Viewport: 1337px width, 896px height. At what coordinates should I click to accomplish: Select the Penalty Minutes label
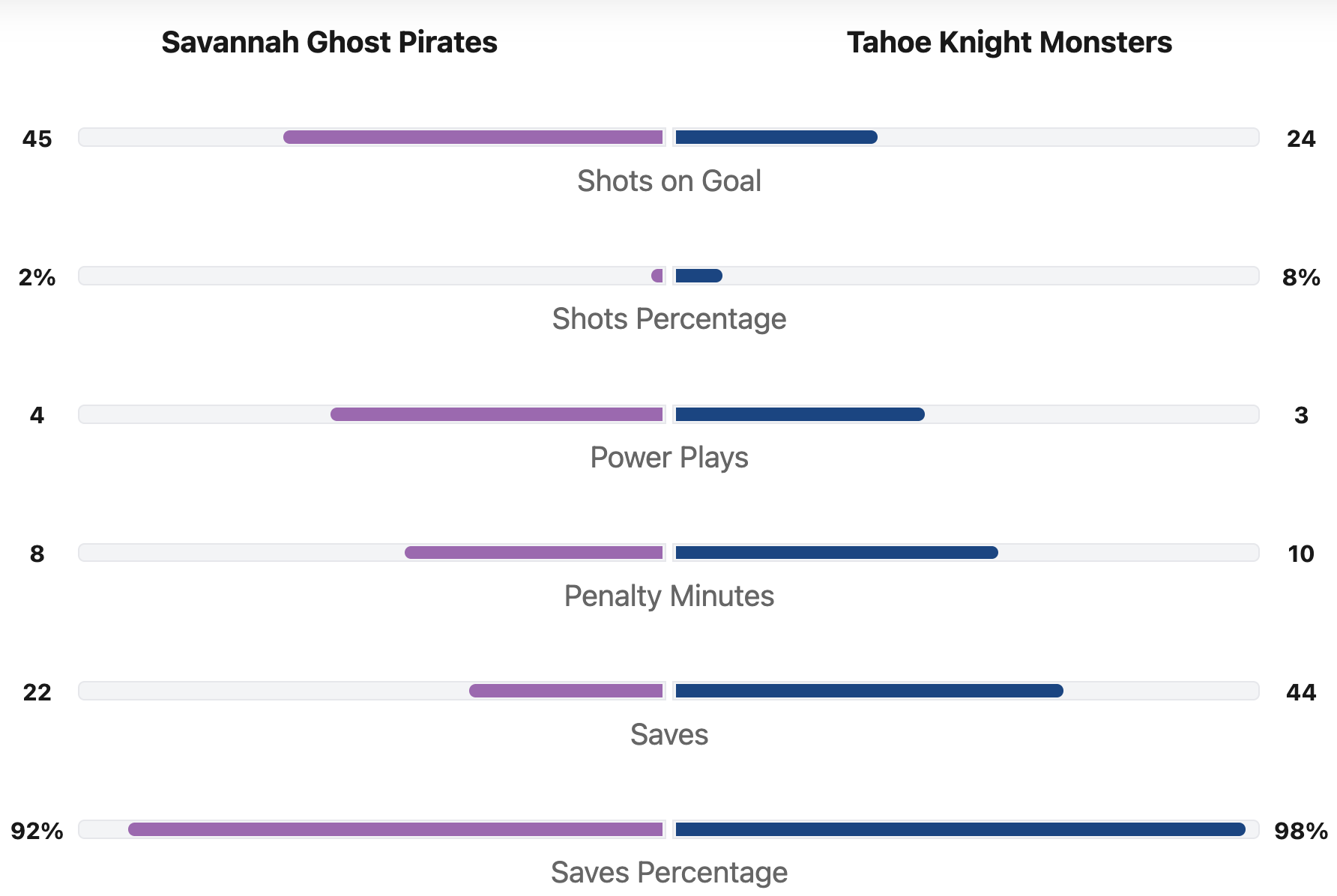click(x=668, y=596)
